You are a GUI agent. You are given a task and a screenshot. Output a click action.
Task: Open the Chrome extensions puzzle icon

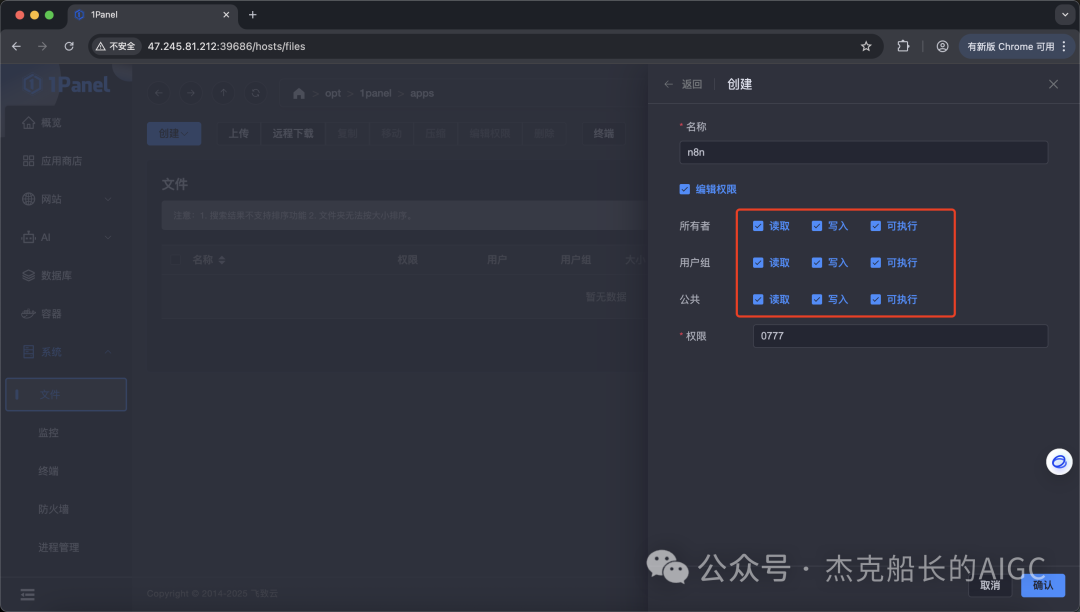(x=903, y=46)
